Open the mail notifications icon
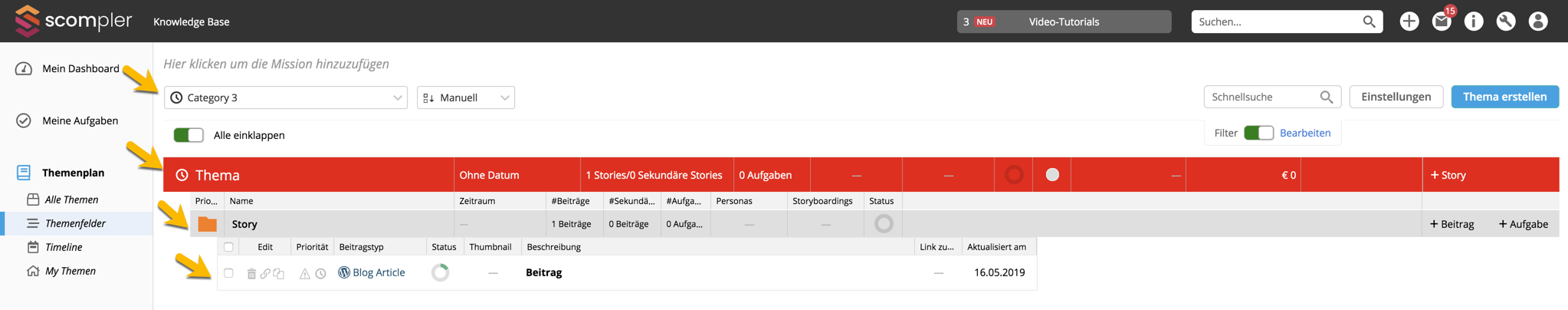1568x310 pixels. pyautogui.click(x=1441, y=21)
